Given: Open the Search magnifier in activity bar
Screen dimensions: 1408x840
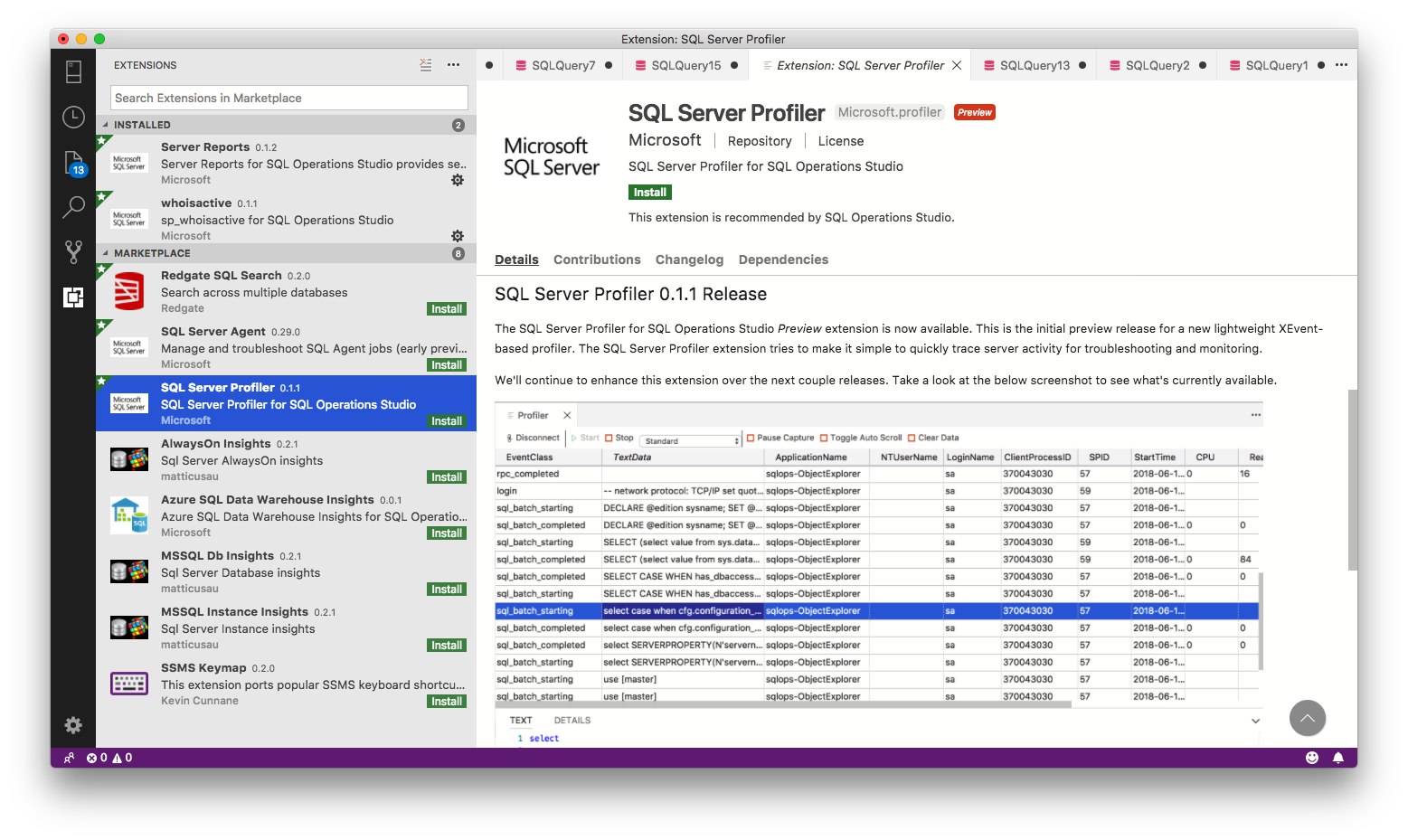Looking at the screenshot, I should click(73, 207).
